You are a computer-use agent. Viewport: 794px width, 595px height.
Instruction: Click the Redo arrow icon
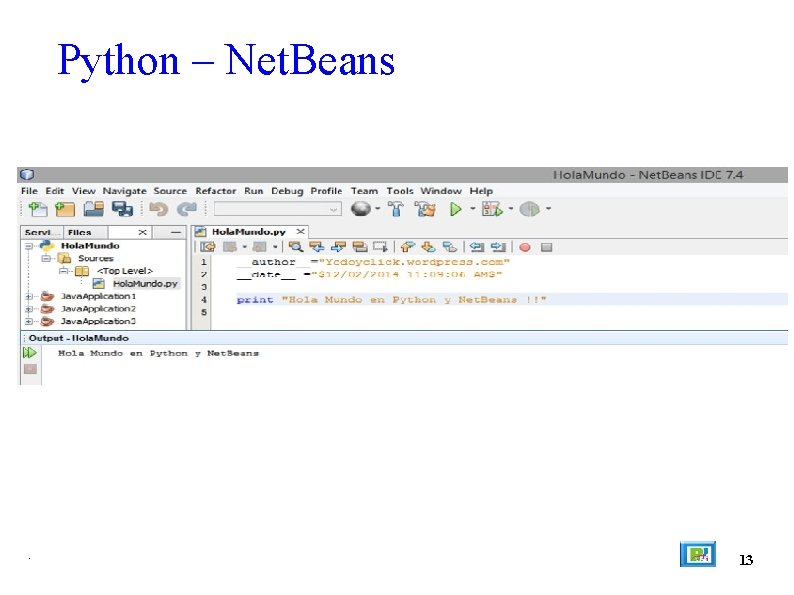186,209
